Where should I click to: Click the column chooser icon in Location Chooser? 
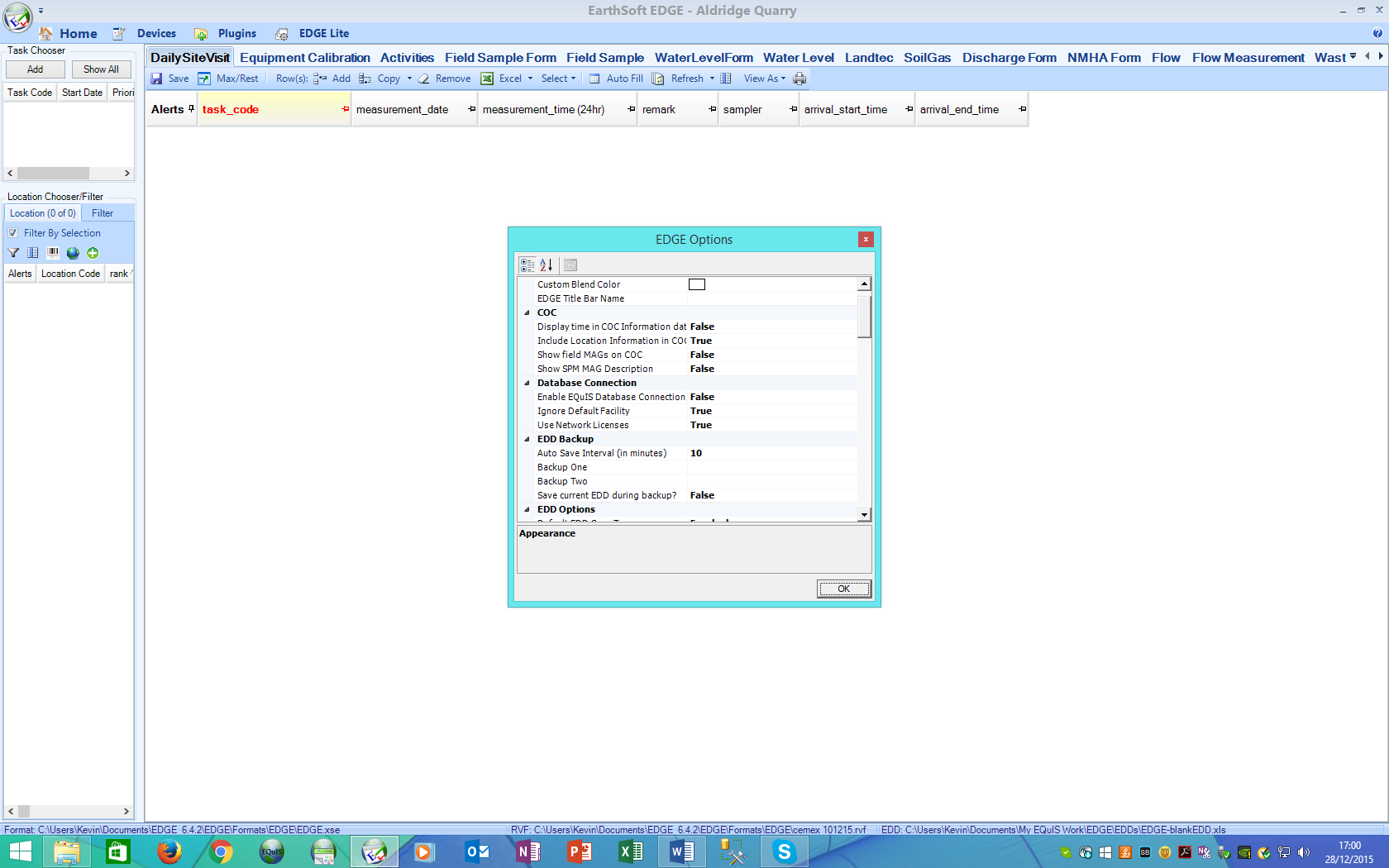[33, 253]
